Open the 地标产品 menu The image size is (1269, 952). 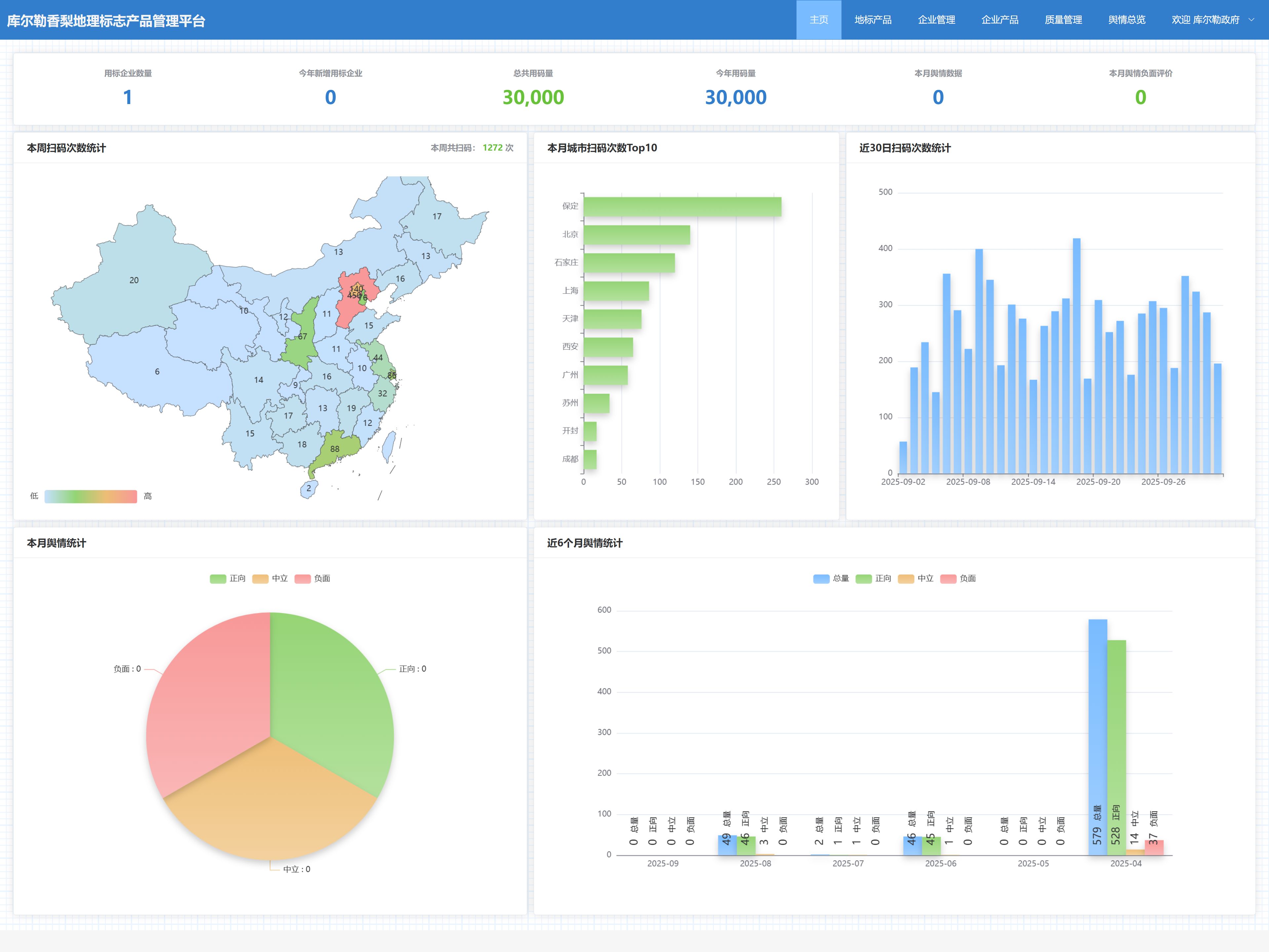click(x=872, y=19)
